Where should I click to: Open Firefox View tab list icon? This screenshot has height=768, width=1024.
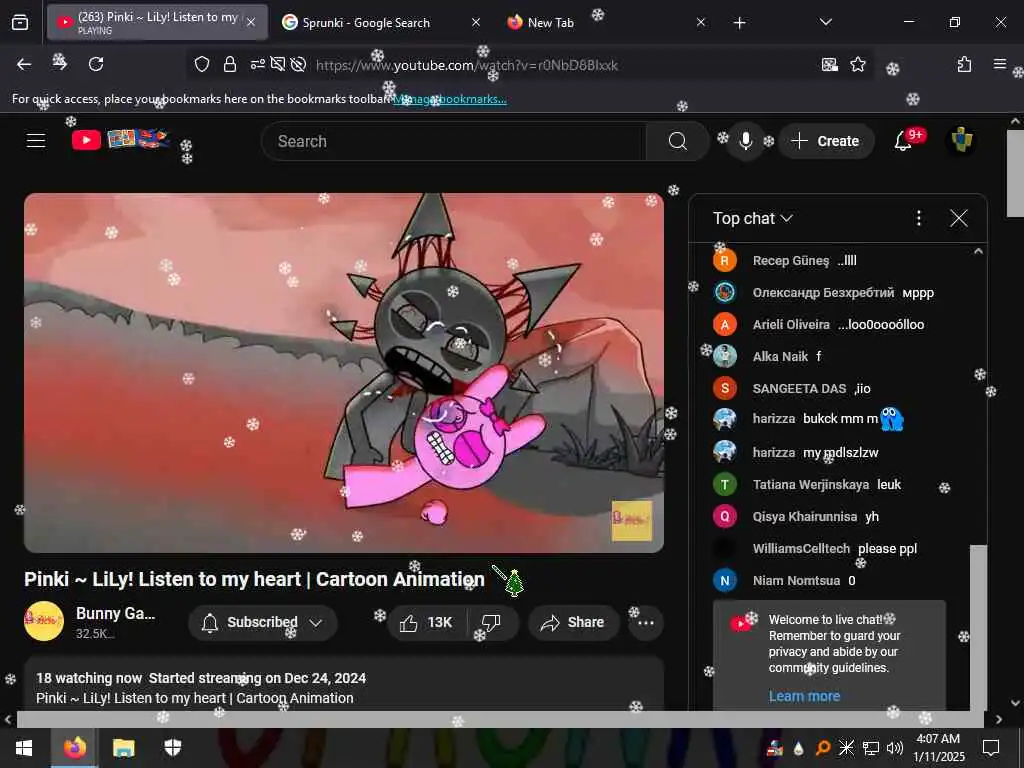point(20,23)
